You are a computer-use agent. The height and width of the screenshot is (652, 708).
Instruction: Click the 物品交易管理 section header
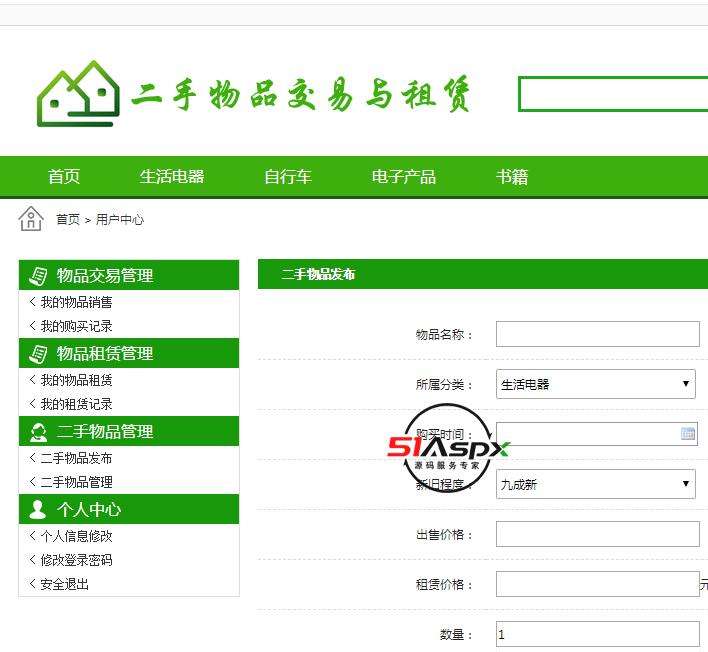click(129, 275)
